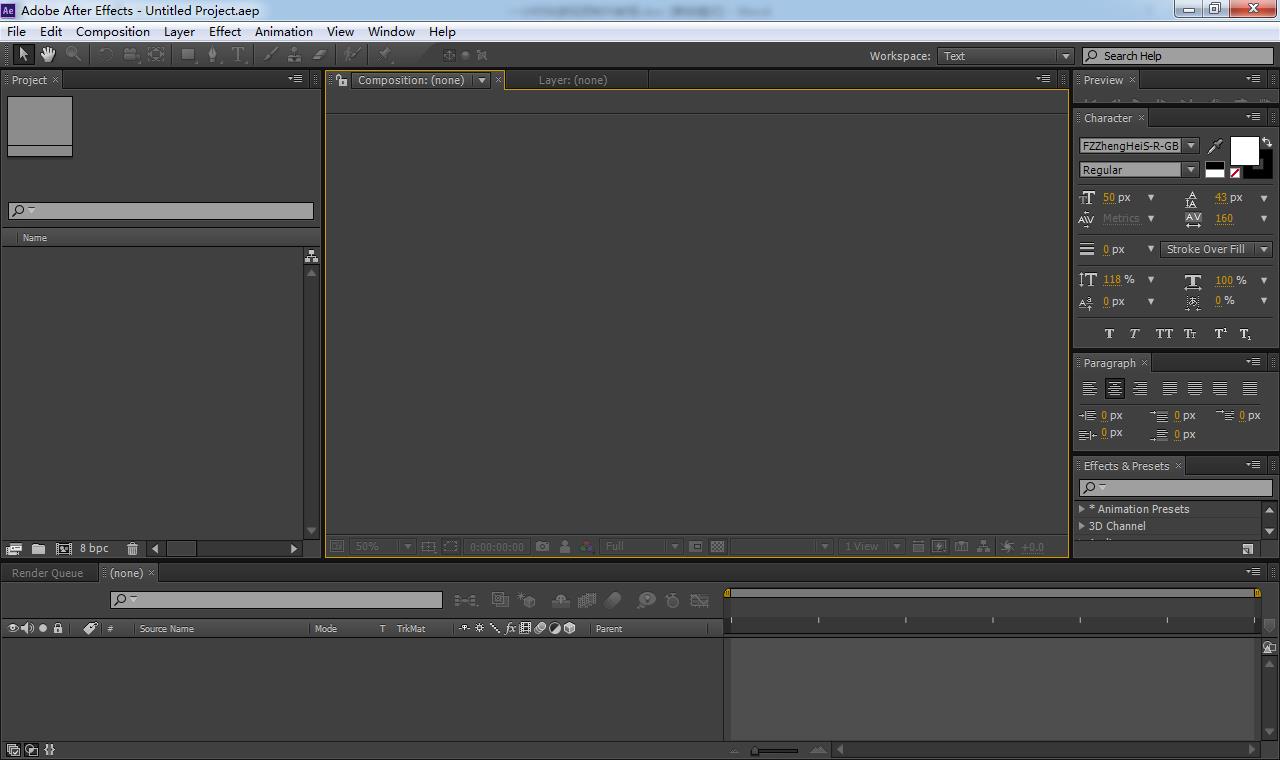
Task: Select the Selection arrow tool
Action: point(23,55)
